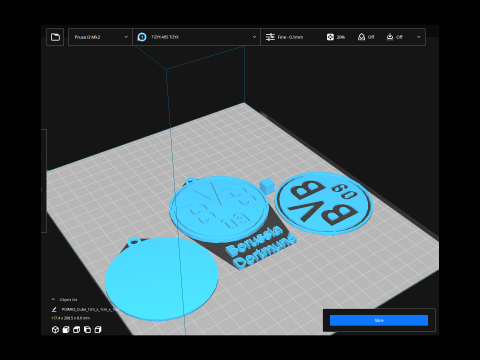The image size is (480, 360).
Task: Open the material configuration dropdown
Action: tap(196, 37)
